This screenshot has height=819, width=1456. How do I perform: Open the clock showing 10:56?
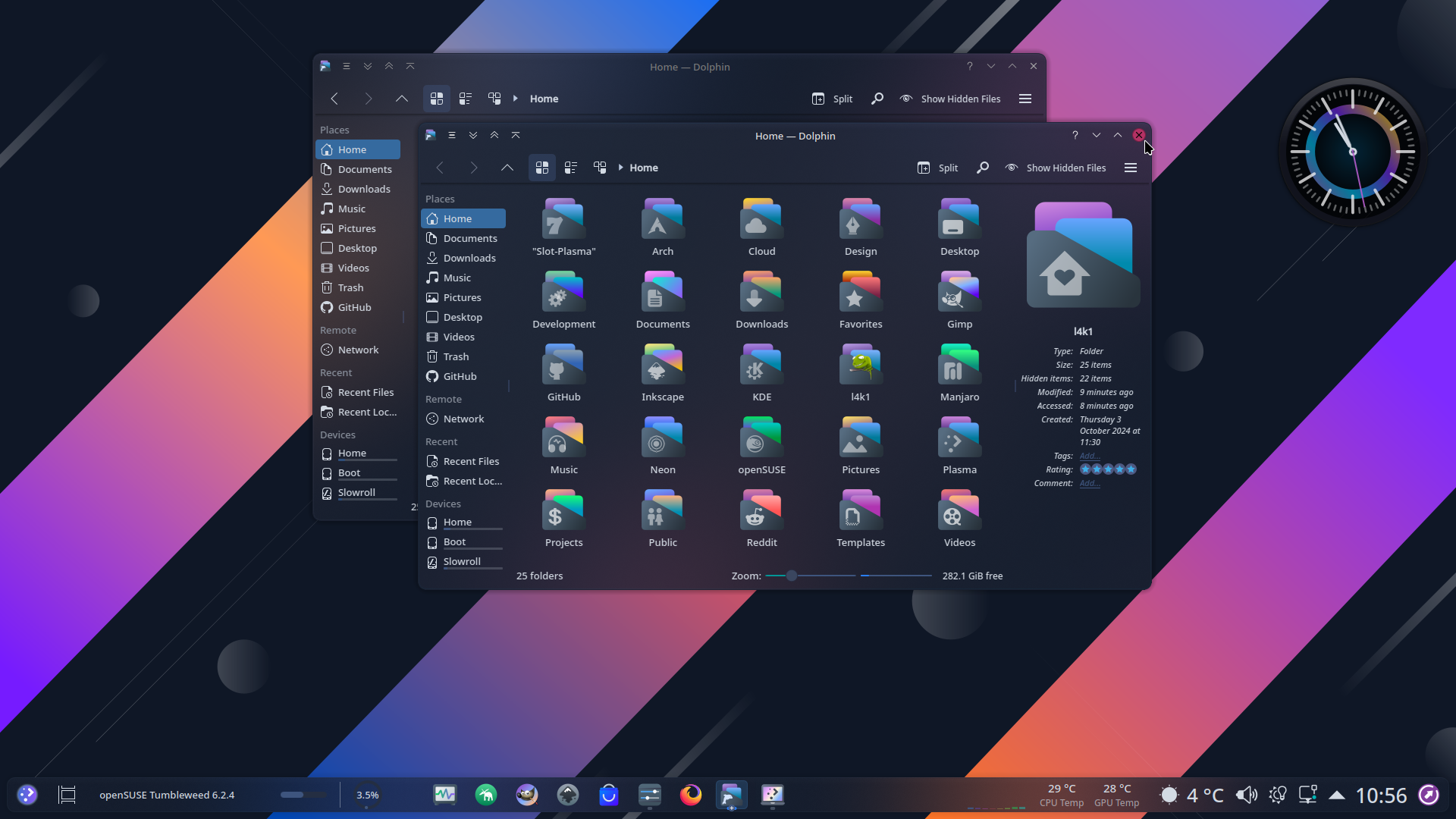pos(1381,795)
